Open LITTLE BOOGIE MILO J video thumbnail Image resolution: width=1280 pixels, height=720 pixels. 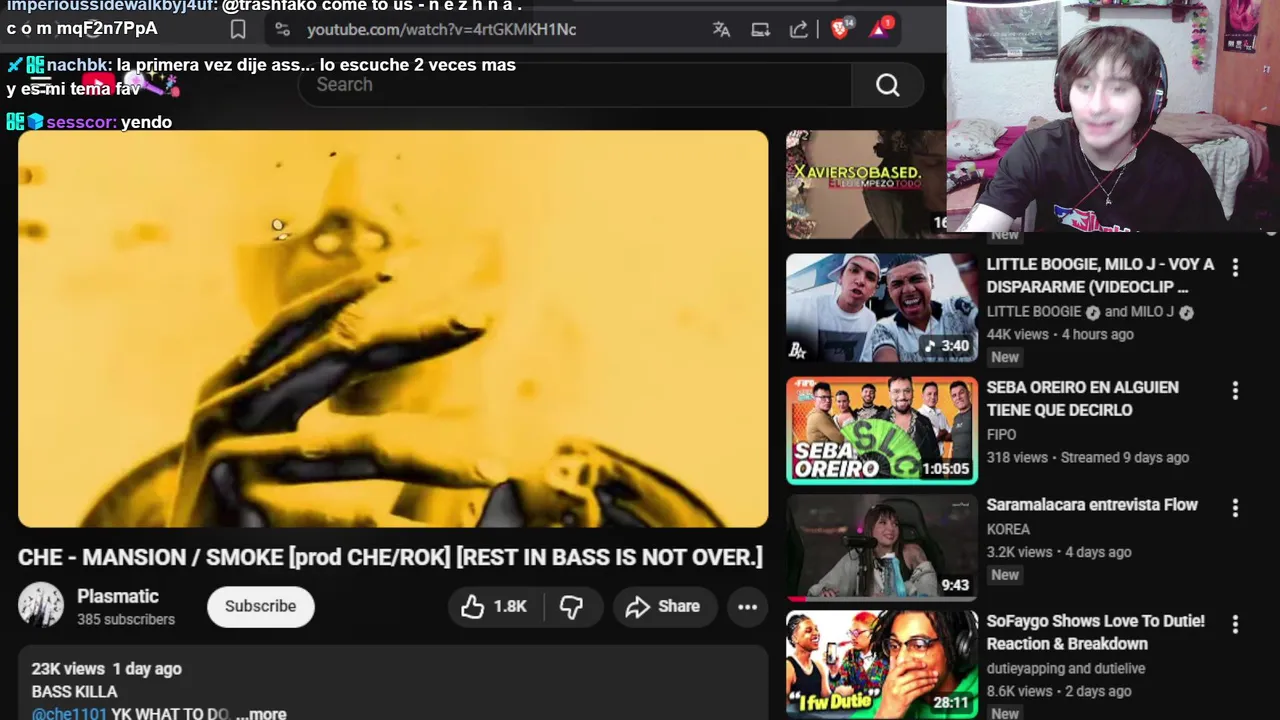click(882, 307)
